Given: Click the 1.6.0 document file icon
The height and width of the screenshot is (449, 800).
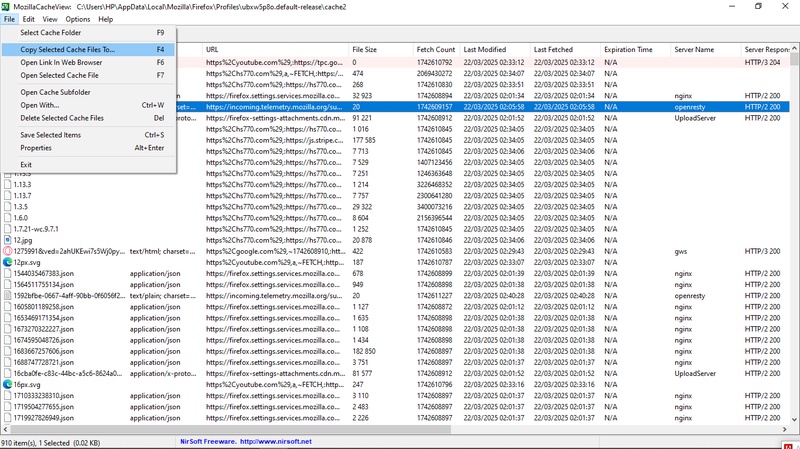Looking at the screenshot, I should [x=8, y=217].
